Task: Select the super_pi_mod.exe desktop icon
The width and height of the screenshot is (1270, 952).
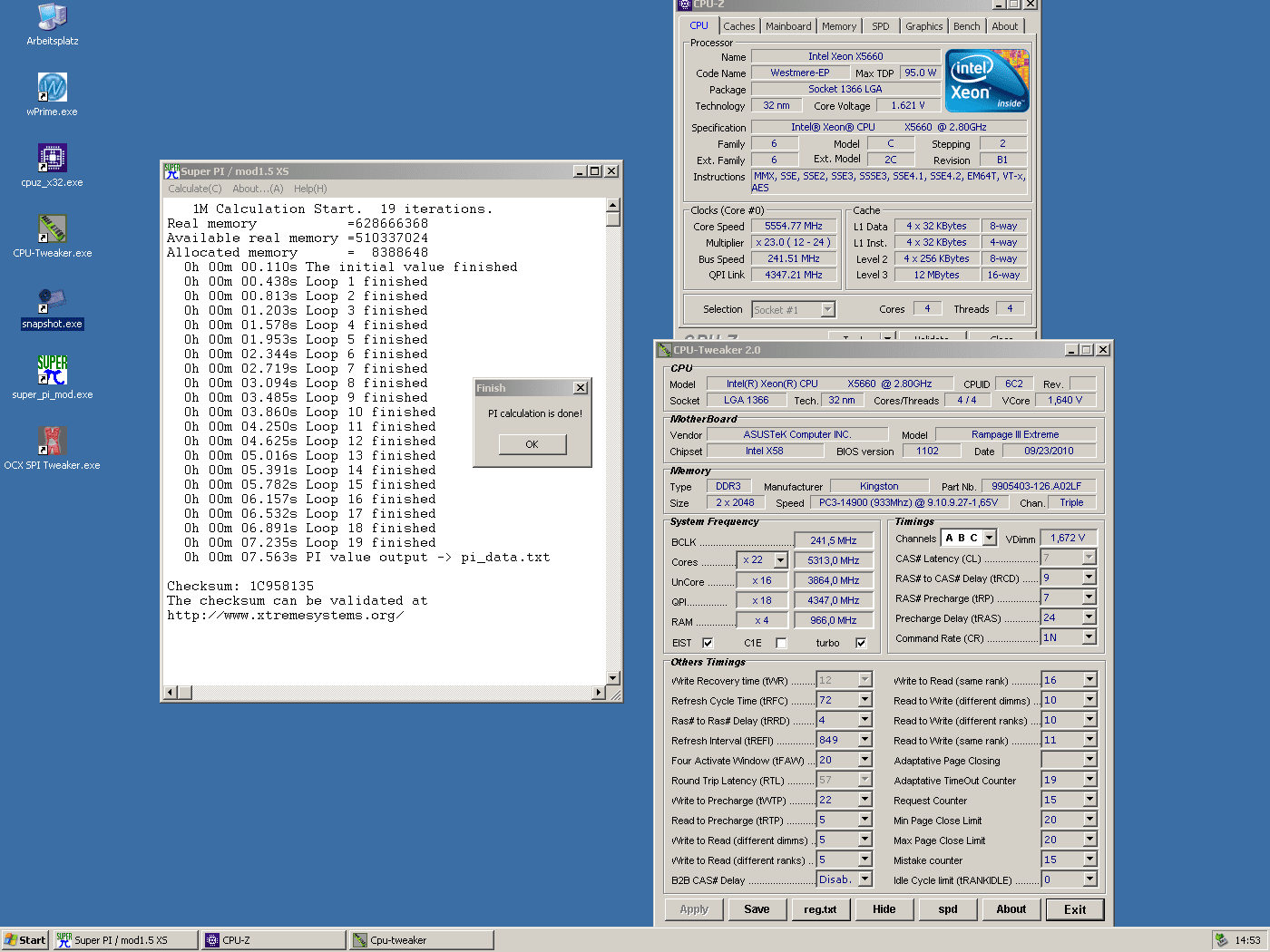Action: click(52, 377)
